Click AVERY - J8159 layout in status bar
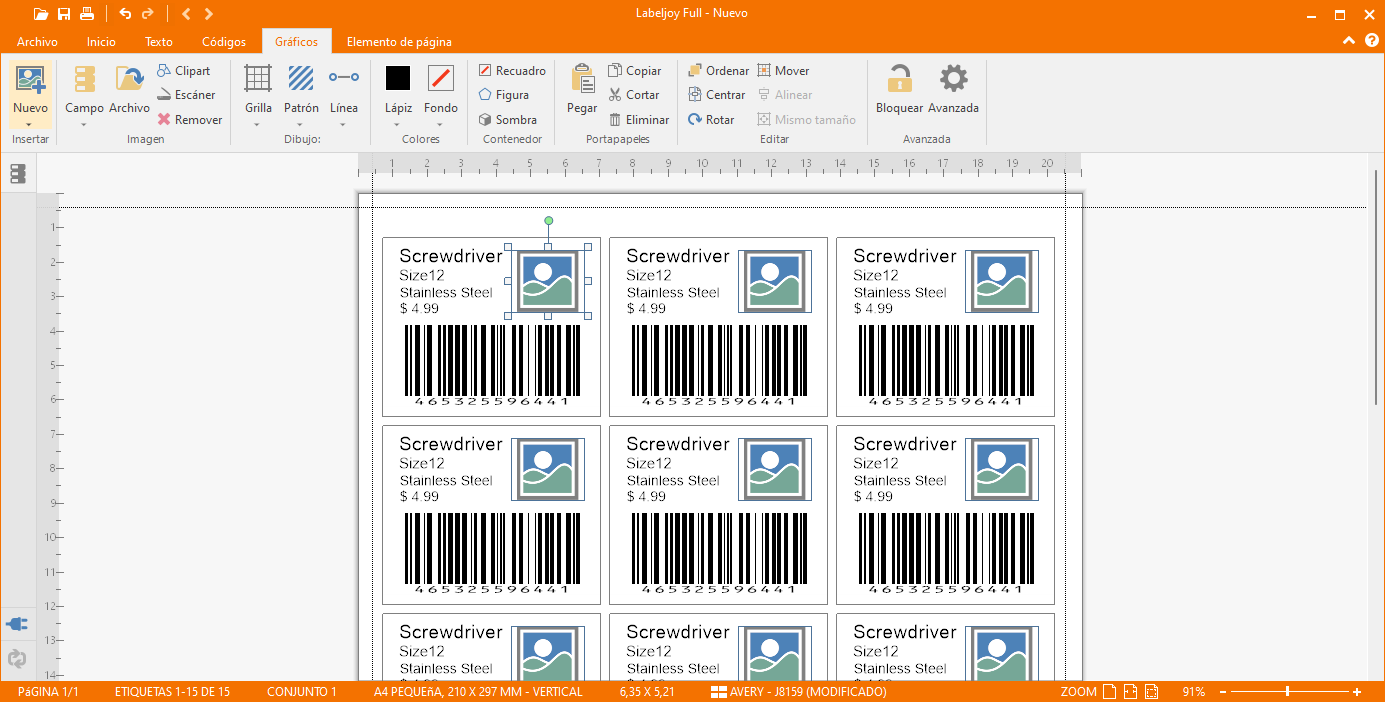The width and height of the screenshot is (1385, 702). [798, 692]
